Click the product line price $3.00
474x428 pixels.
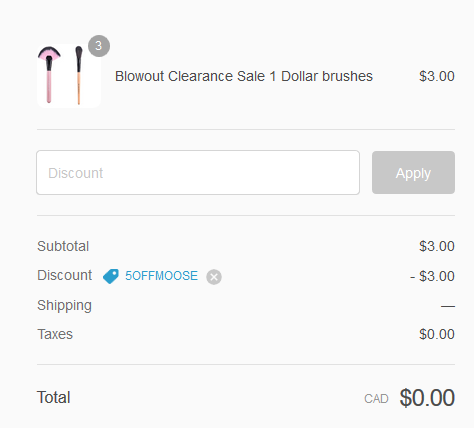point(437,76)
